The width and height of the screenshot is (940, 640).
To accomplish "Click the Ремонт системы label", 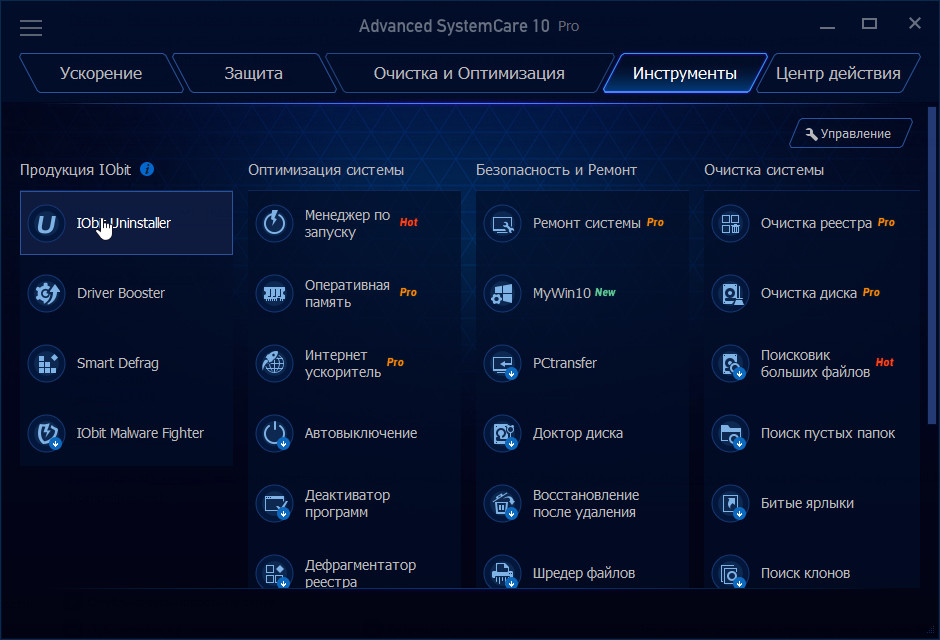I will pos(587,223).
